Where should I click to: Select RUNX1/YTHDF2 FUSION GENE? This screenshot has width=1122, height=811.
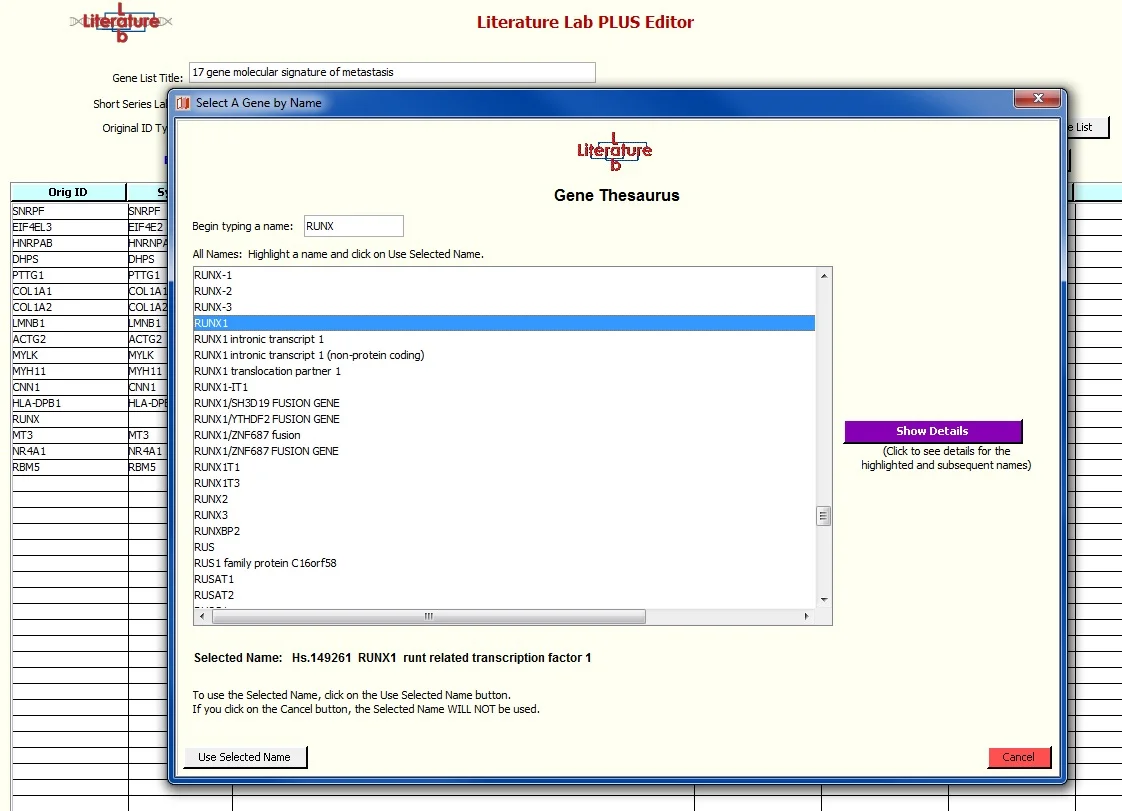[x=504, y=419]
